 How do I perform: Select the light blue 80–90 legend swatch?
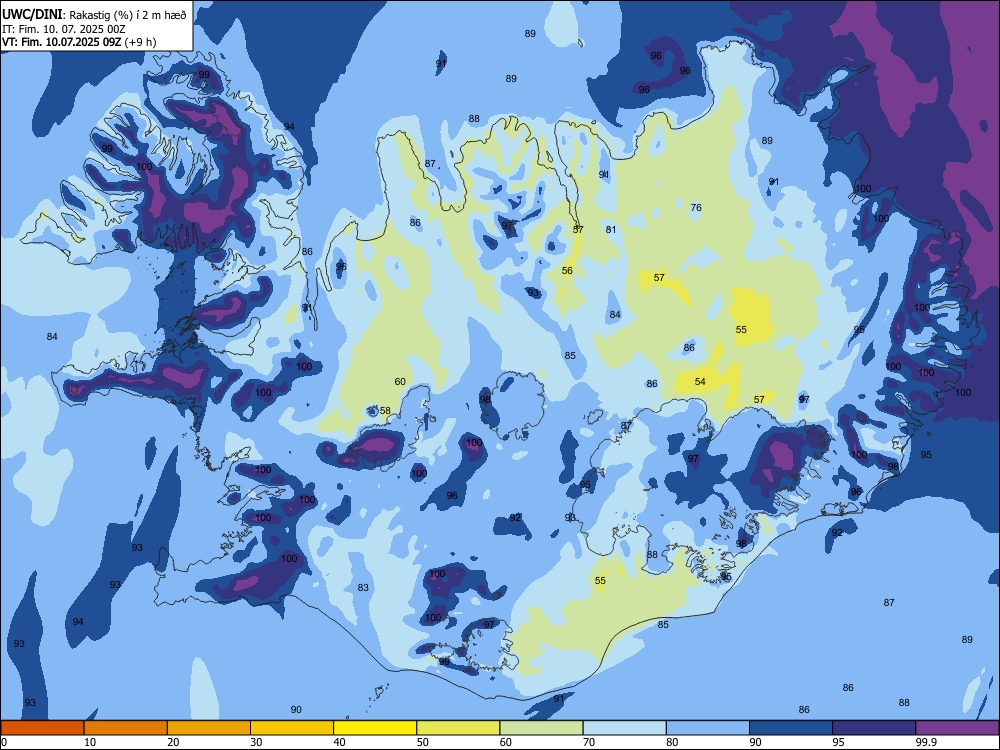click(x=708, y=728)
